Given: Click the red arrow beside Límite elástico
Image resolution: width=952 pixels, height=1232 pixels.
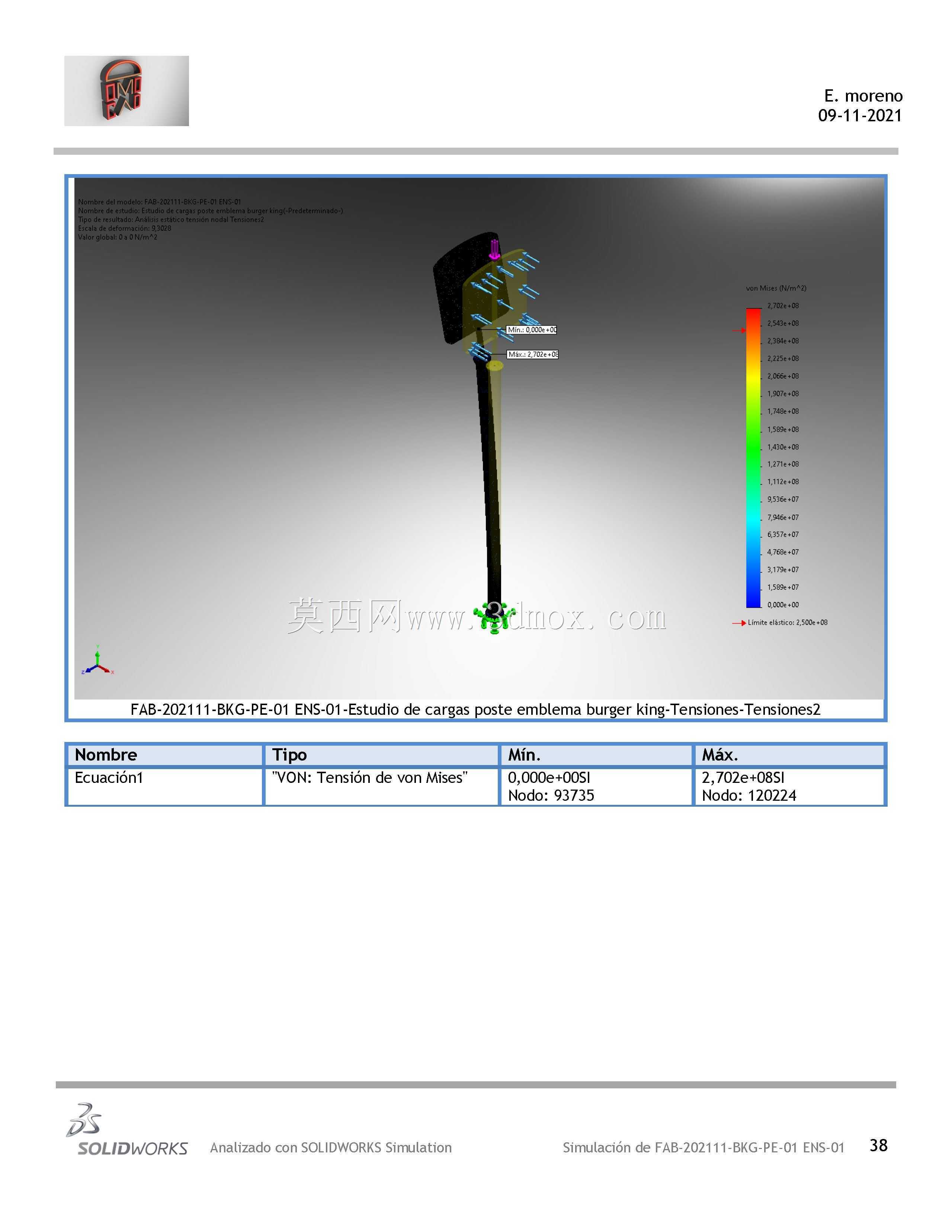Looking at the screenshot, I should [x=739, y=623].
